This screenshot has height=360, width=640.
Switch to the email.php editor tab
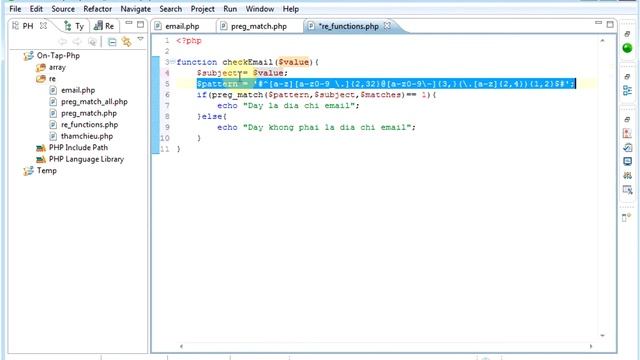click(182, 26)
